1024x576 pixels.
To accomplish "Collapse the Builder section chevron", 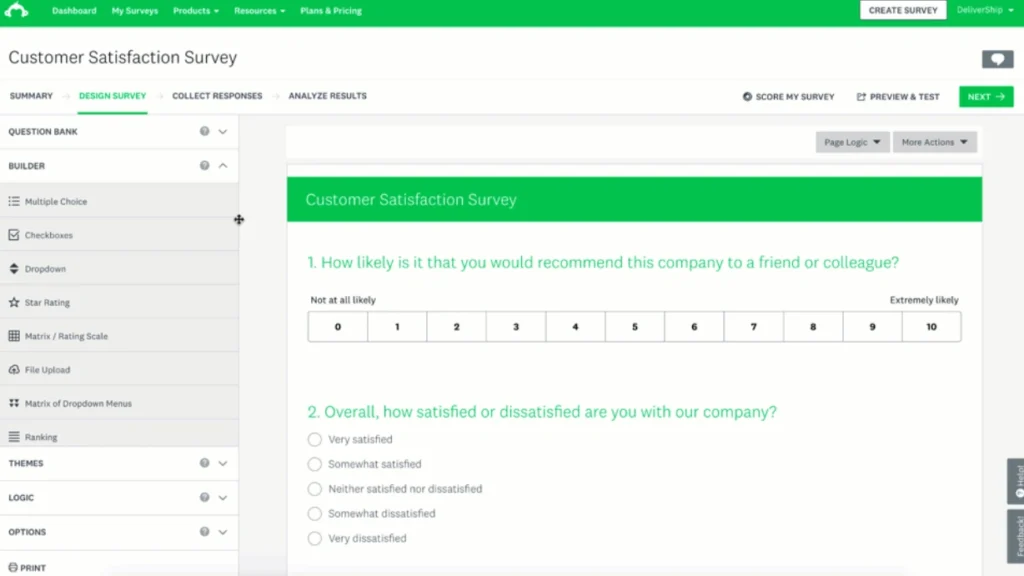I will click(x=223, y=166).
